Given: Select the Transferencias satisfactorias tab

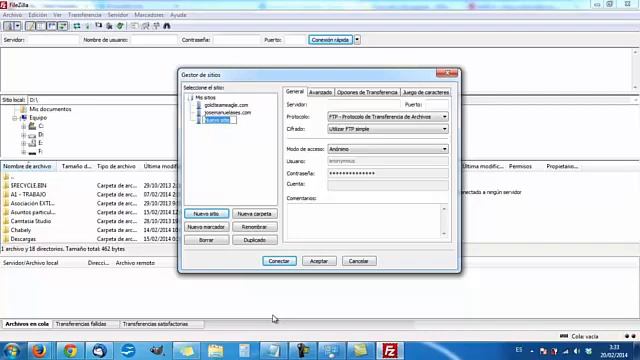Looking at the screenshot, I should [156, 324].
